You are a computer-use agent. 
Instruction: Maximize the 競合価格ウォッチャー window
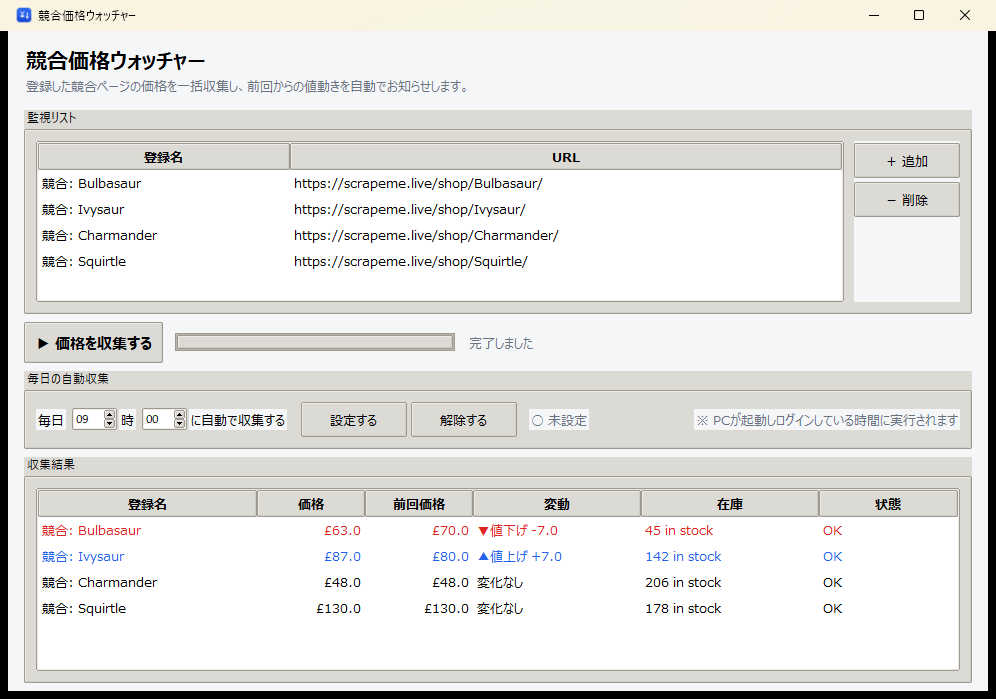coord(919,15)
